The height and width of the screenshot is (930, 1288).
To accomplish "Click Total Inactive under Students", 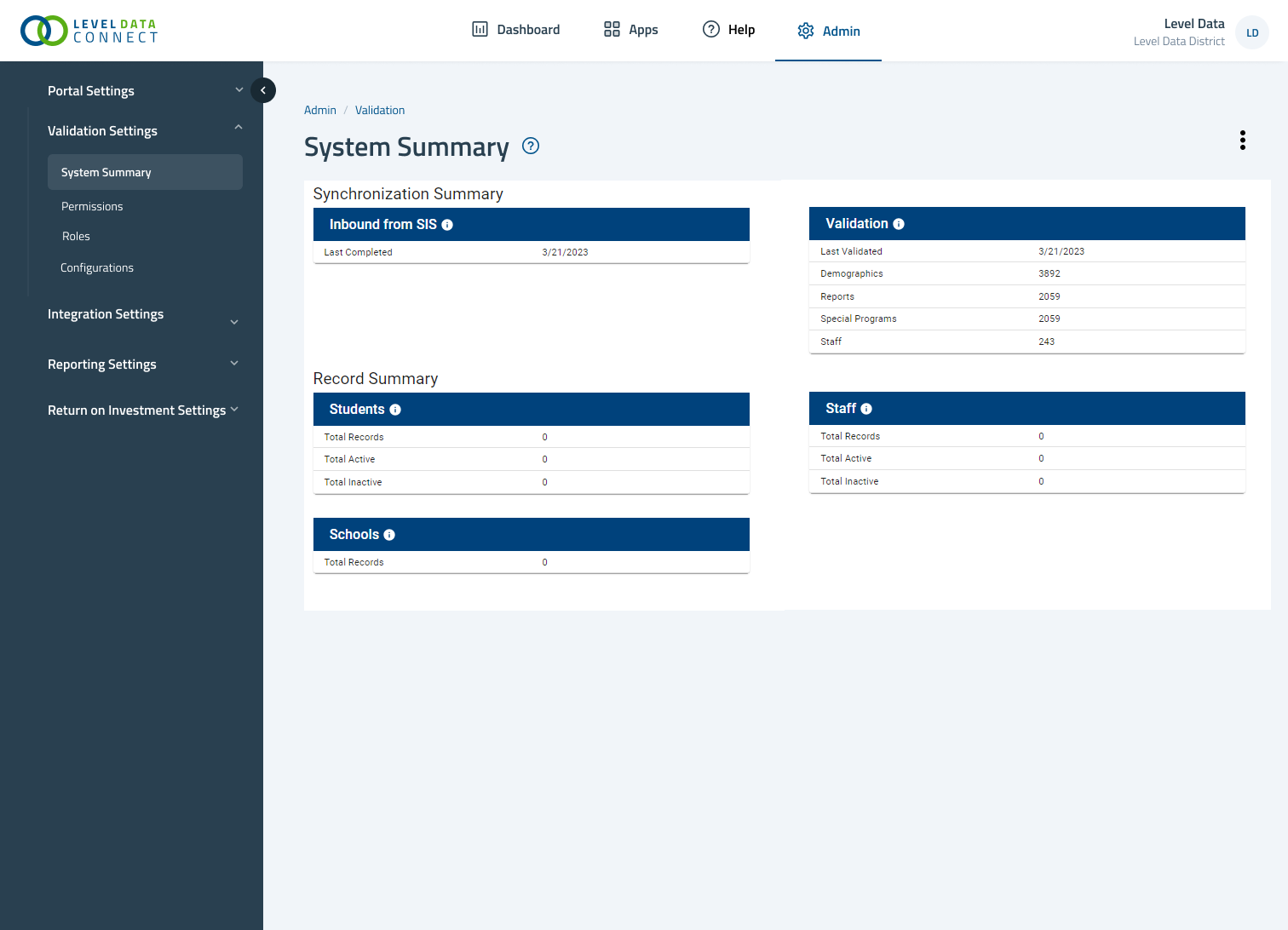I will pos(354,482).
